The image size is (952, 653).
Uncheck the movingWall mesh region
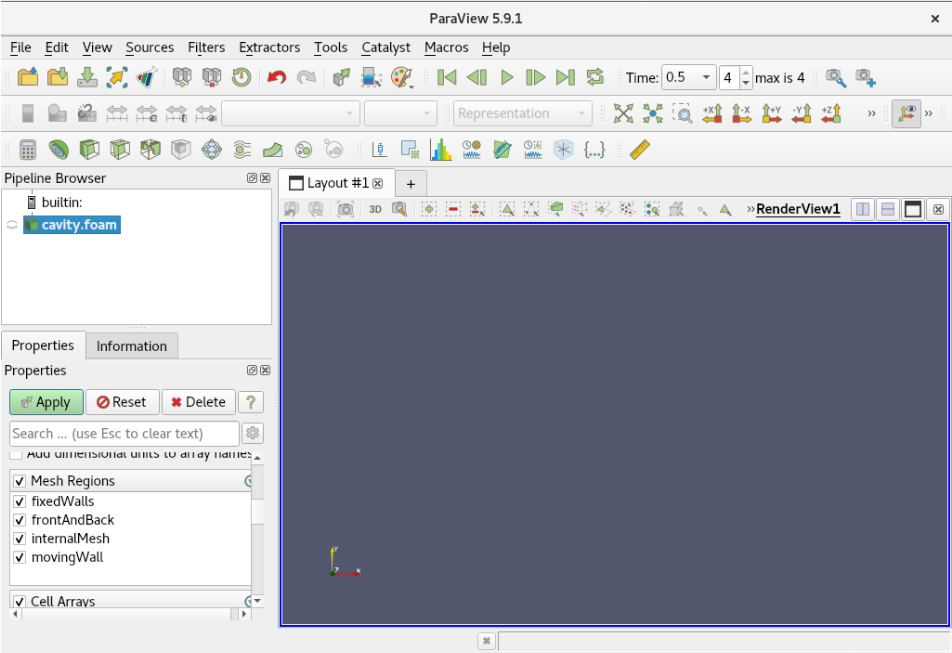point(19,557)
